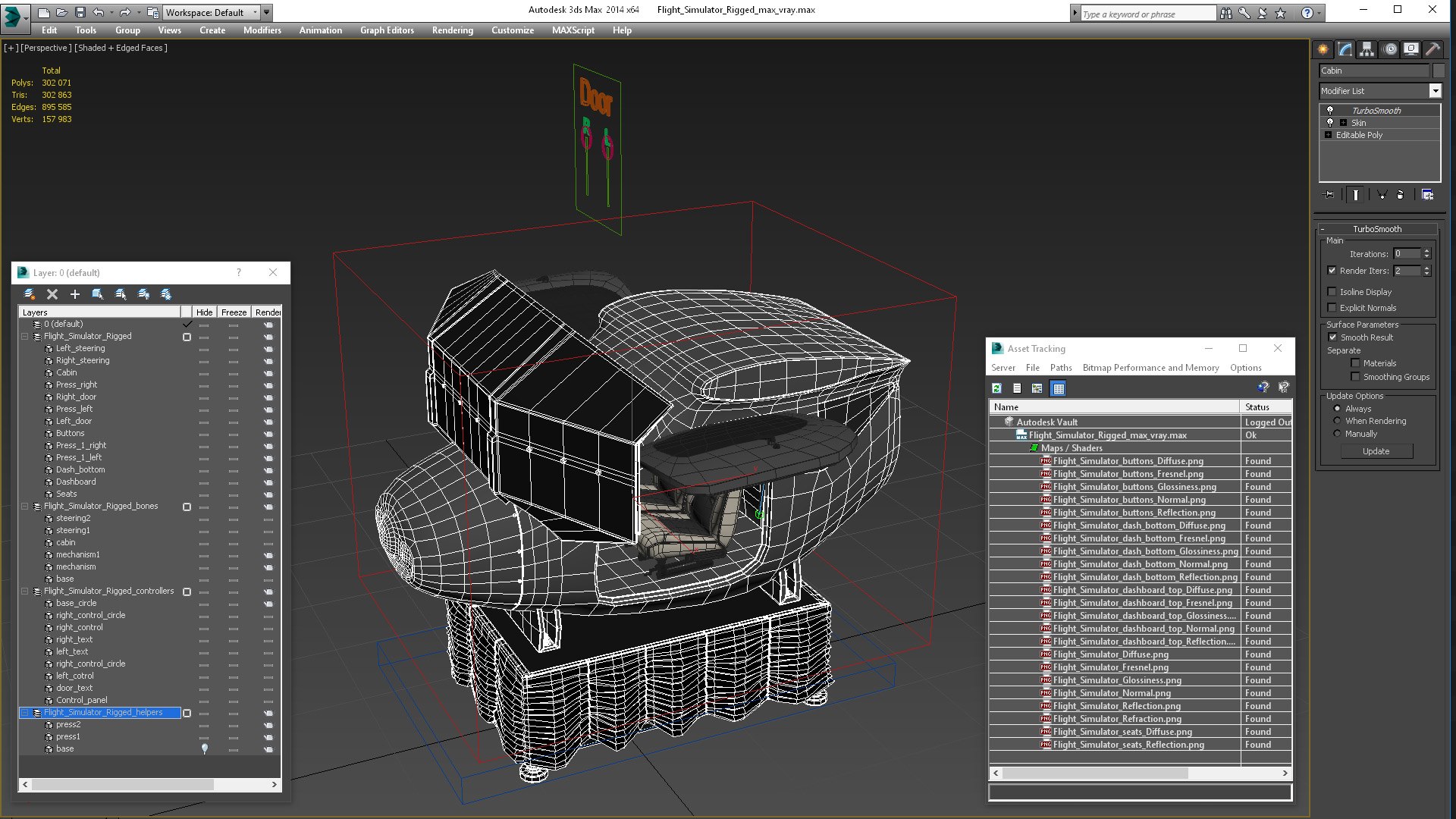Collapse Flight_Simulator_Rigged_helpers layer

pos(24,713)
